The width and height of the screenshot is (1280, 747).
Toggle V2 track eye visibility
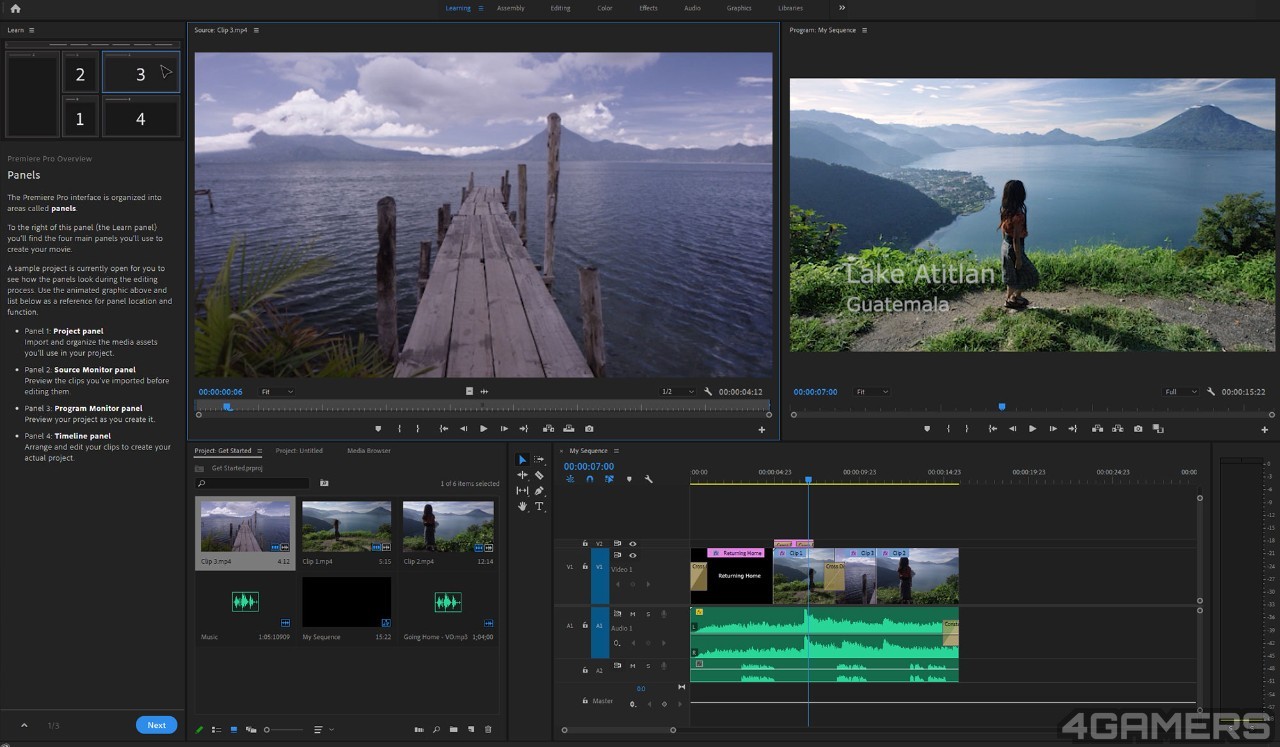(x=632, y=544)
